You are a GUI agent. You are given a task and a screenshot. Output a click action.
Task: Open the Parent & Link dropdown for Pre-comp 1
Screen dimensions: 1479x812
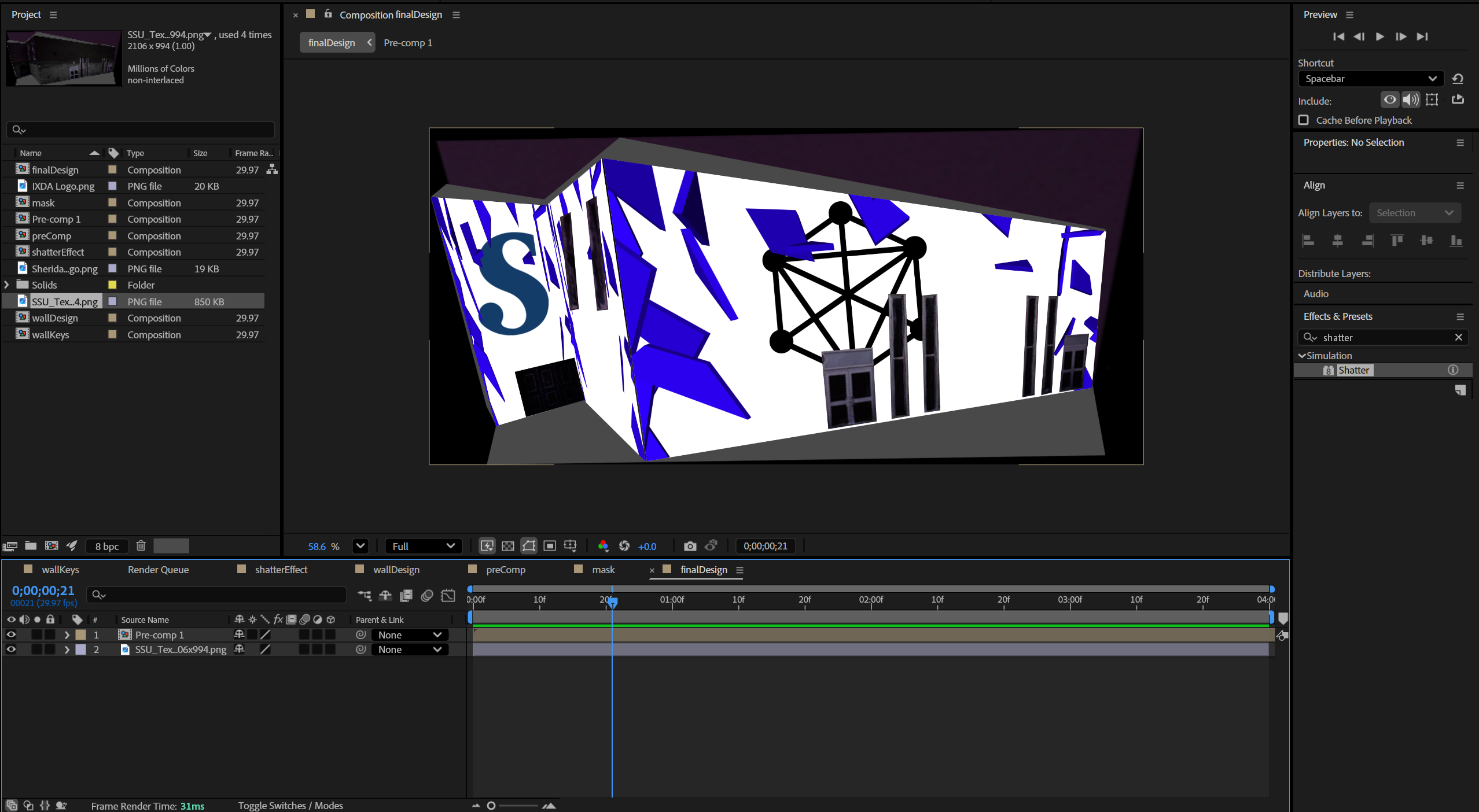409,634
